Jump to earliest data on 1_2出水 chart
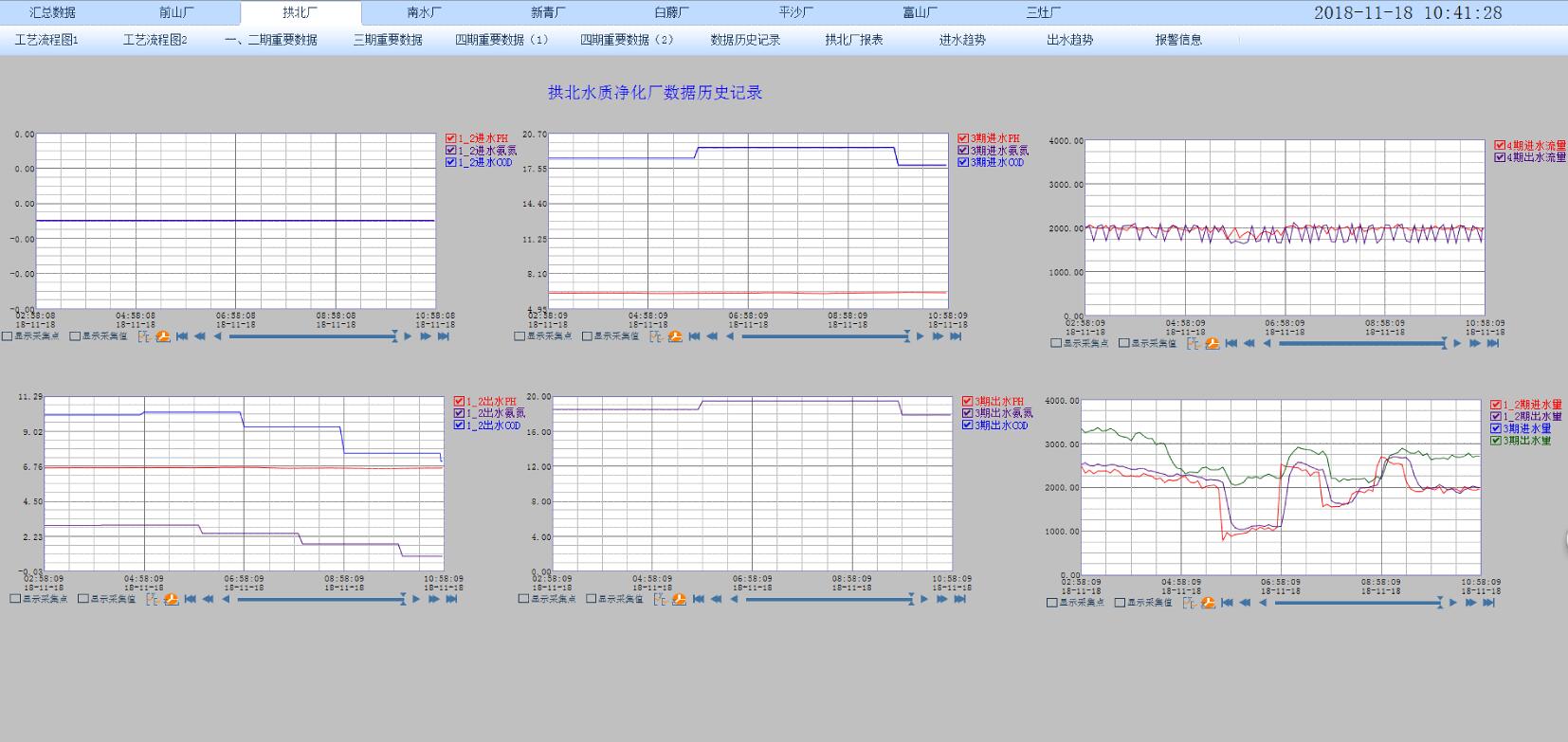This screenshot has height=742, width=1568. tap(191, 599)
